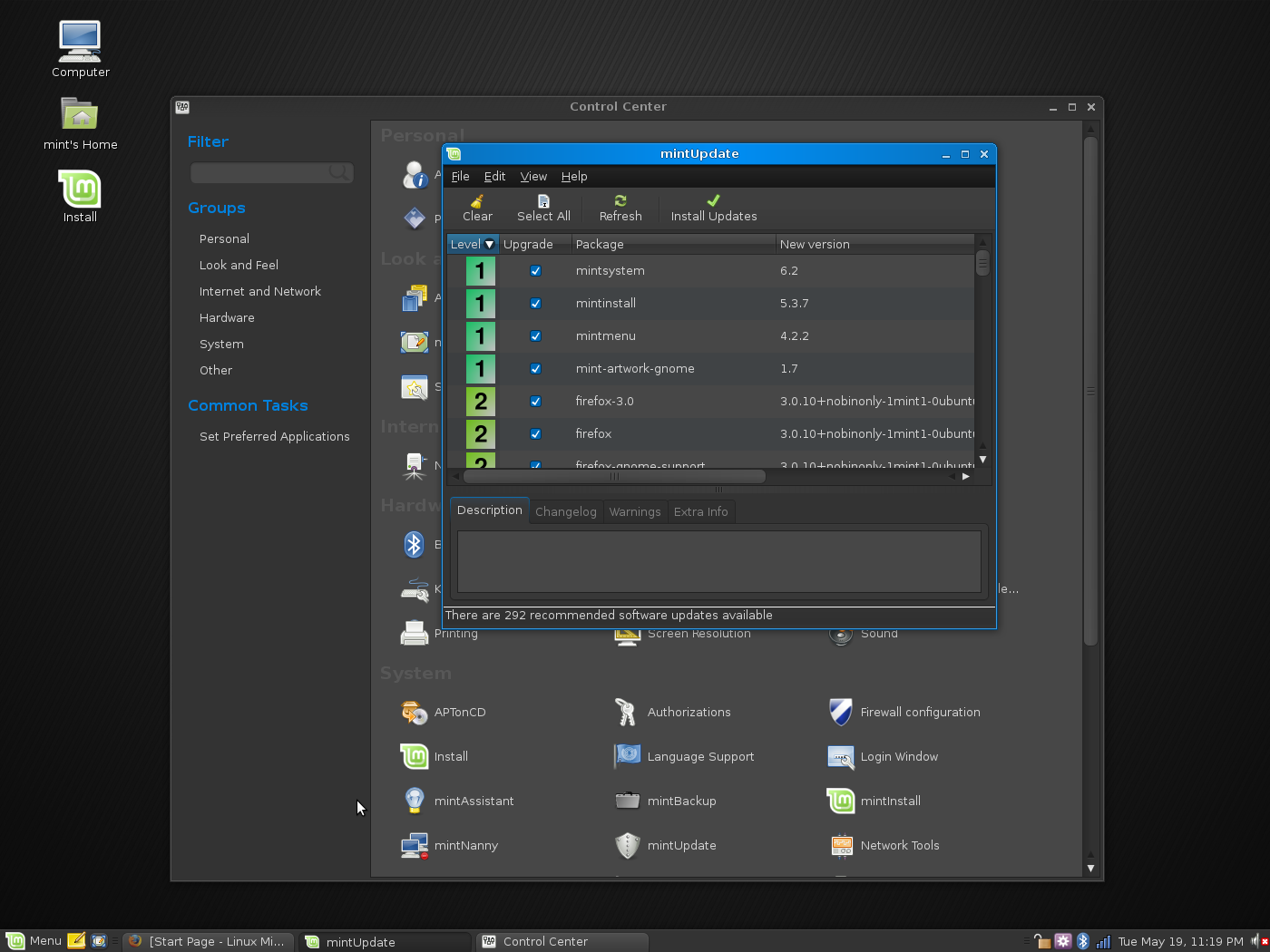Click the level 1 icon for mintsystem
Image resolution: width=1270 pixels, height=952 pixels.
(481, 271)
